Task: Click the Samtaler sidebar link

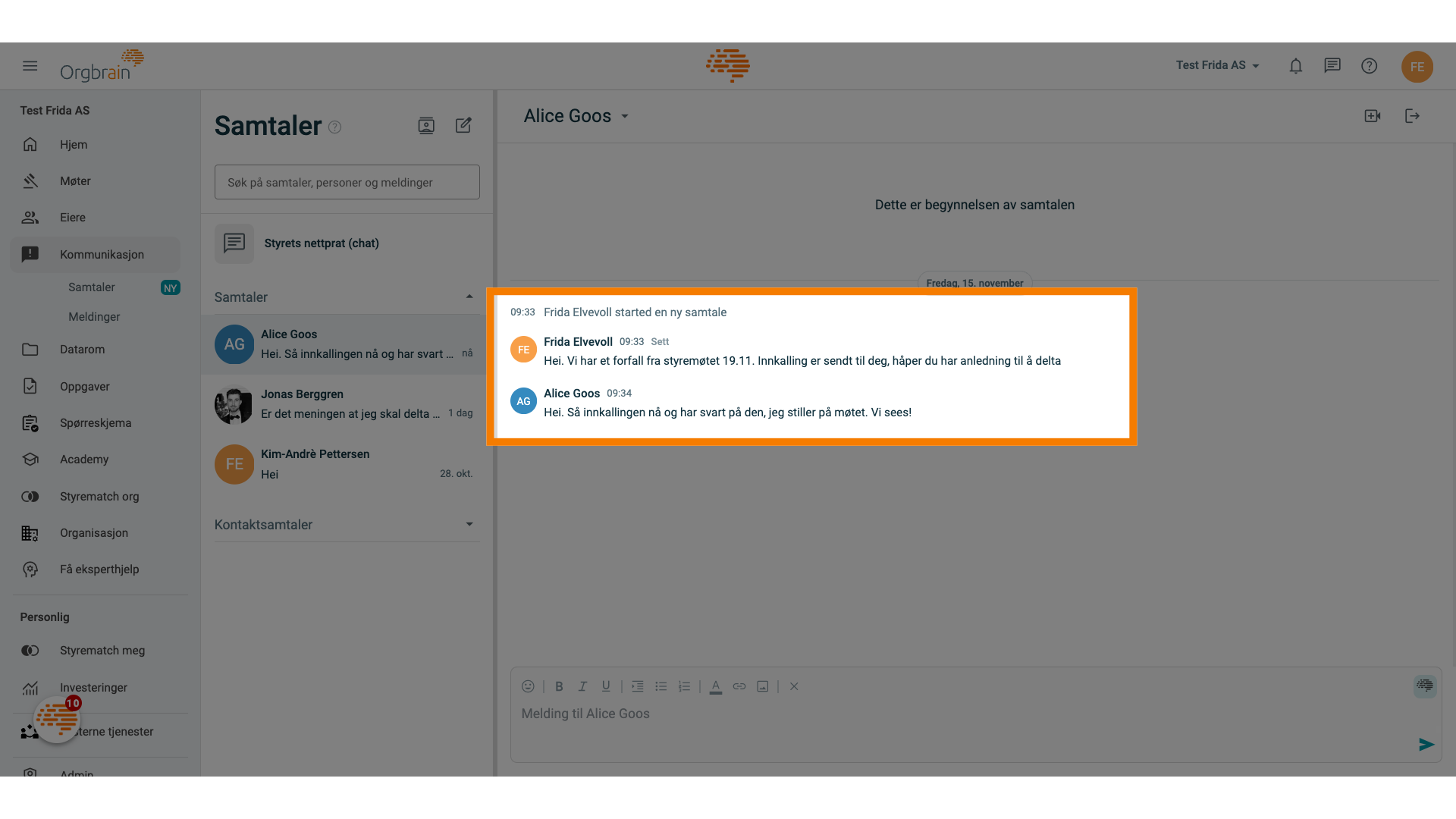Action: coord(91,287)
